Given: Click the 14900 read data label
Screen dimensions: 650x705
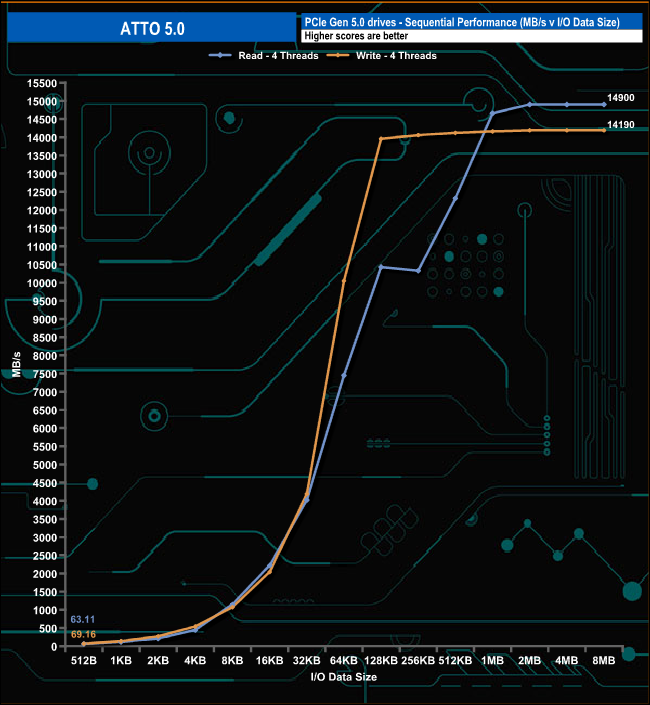Looking at the screenshot, I should coord(622,97).
